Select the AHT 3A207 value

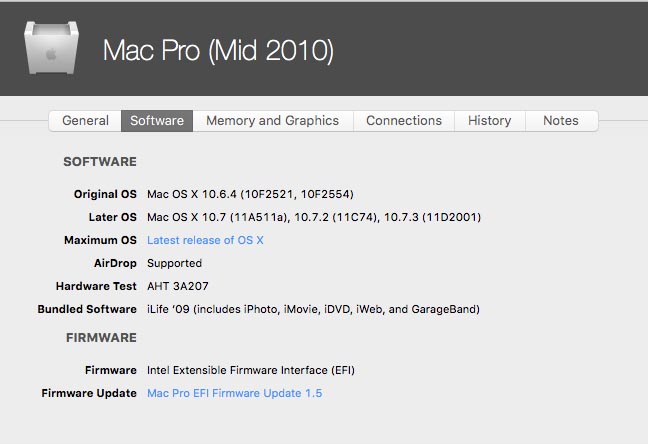(178, 286)
